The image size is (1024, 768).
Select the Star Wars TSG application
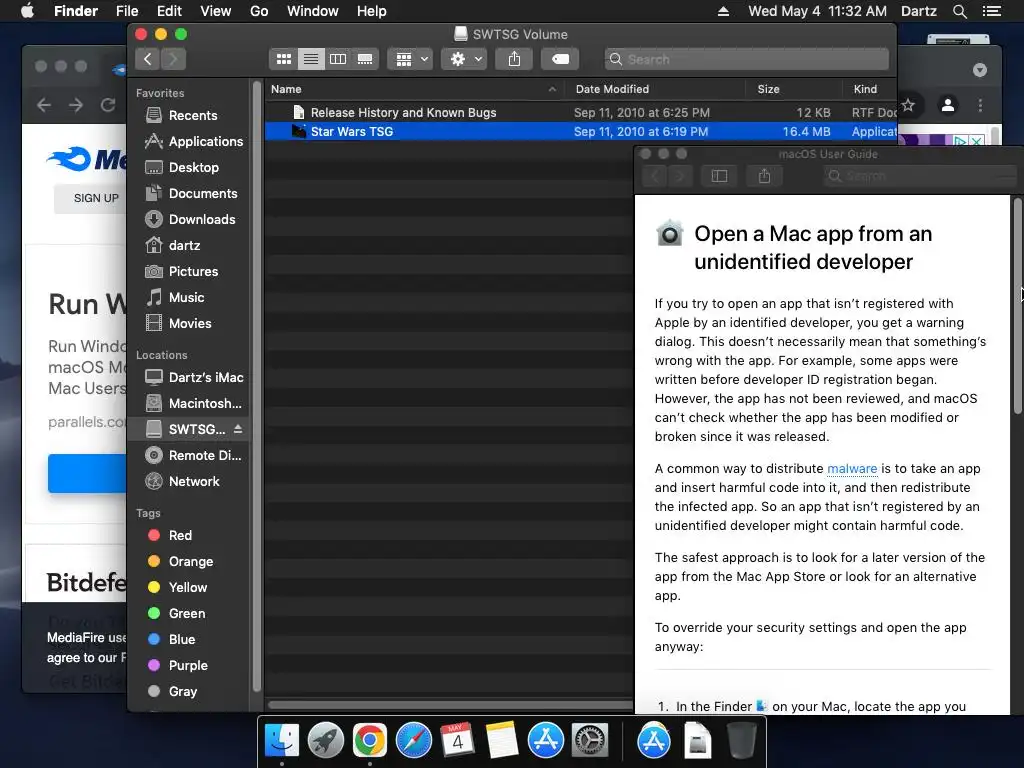click(581, 131)
